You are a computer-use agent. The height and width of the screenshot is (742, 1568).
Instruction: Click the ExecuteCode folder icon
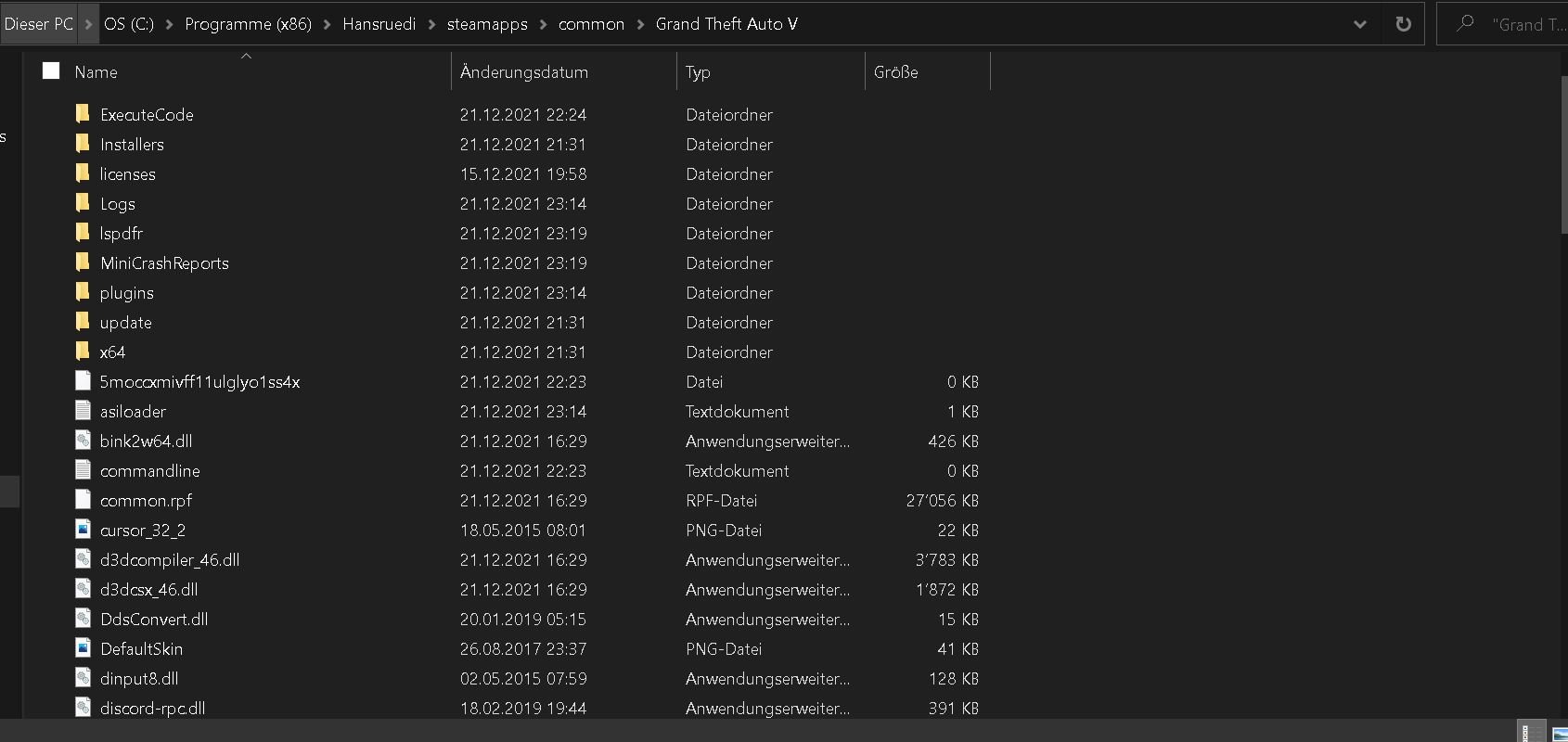coord(83,114)
